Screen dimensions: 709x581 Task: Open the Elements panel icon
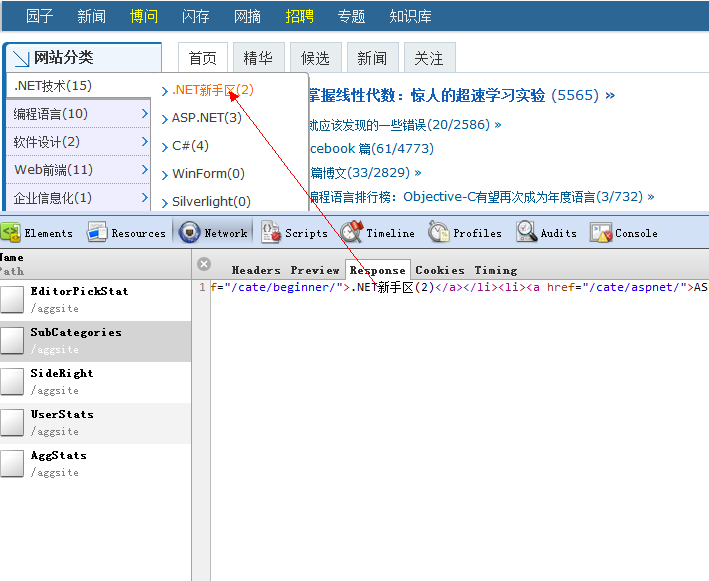[10, 233]
